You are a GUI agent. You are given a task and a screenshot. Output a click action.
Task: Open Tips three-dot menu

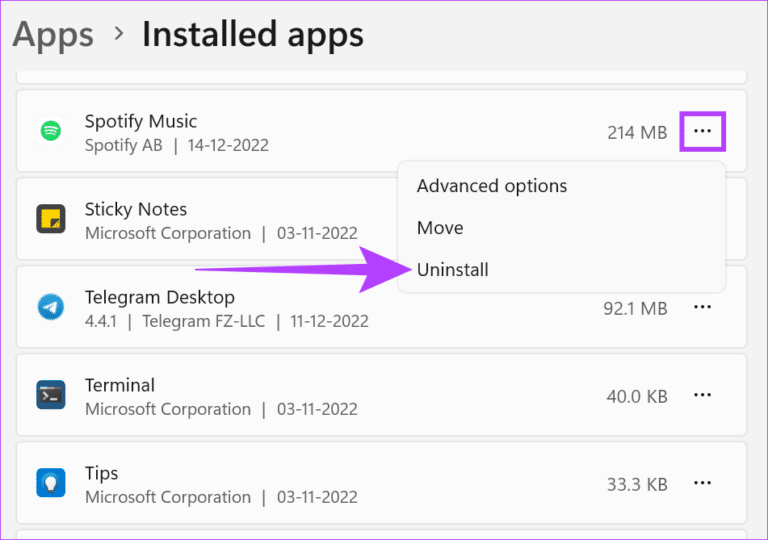pyautogui.click(x=702, y=483)
